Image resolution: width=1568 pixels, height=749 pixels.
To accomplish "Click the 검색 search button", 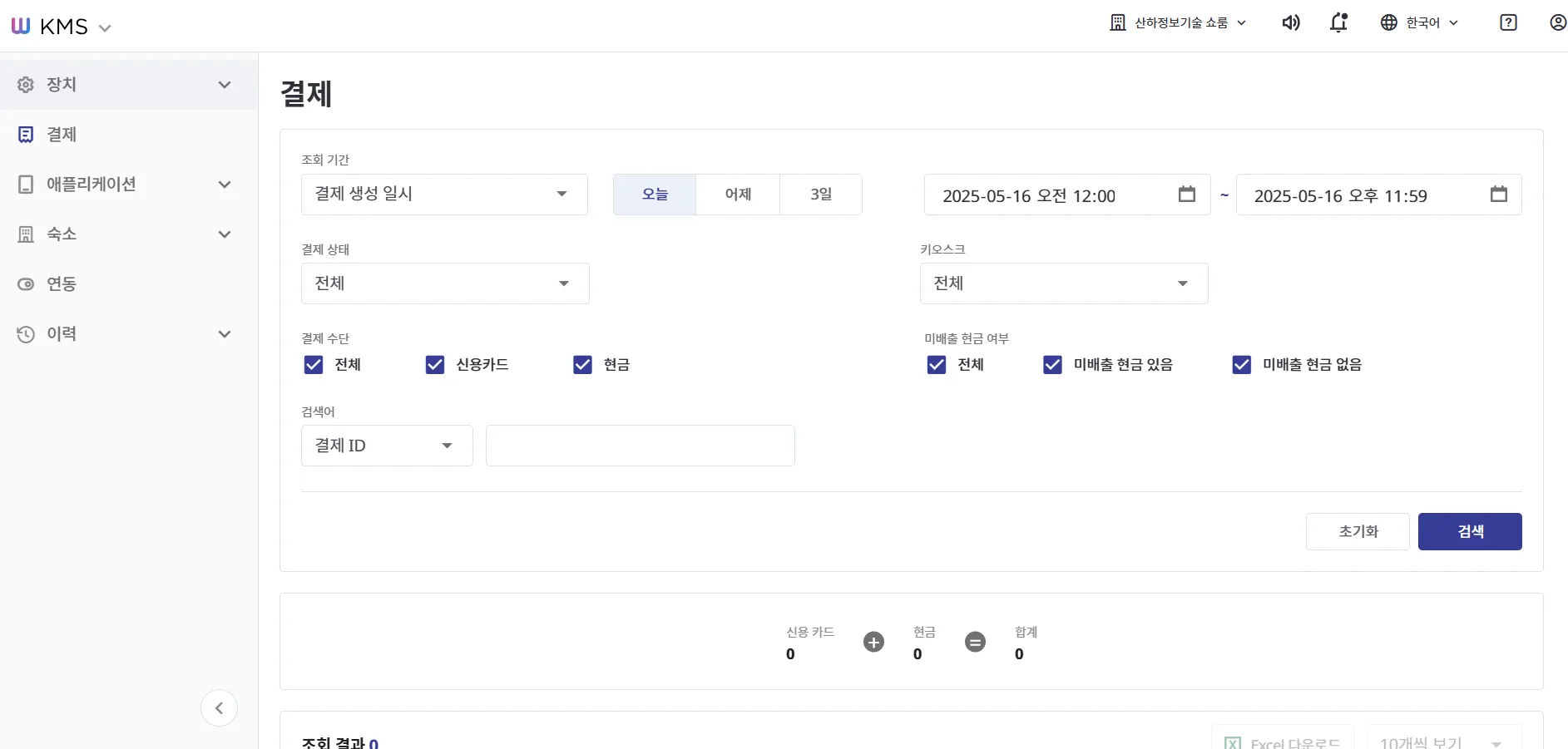I will (1470, 531).
